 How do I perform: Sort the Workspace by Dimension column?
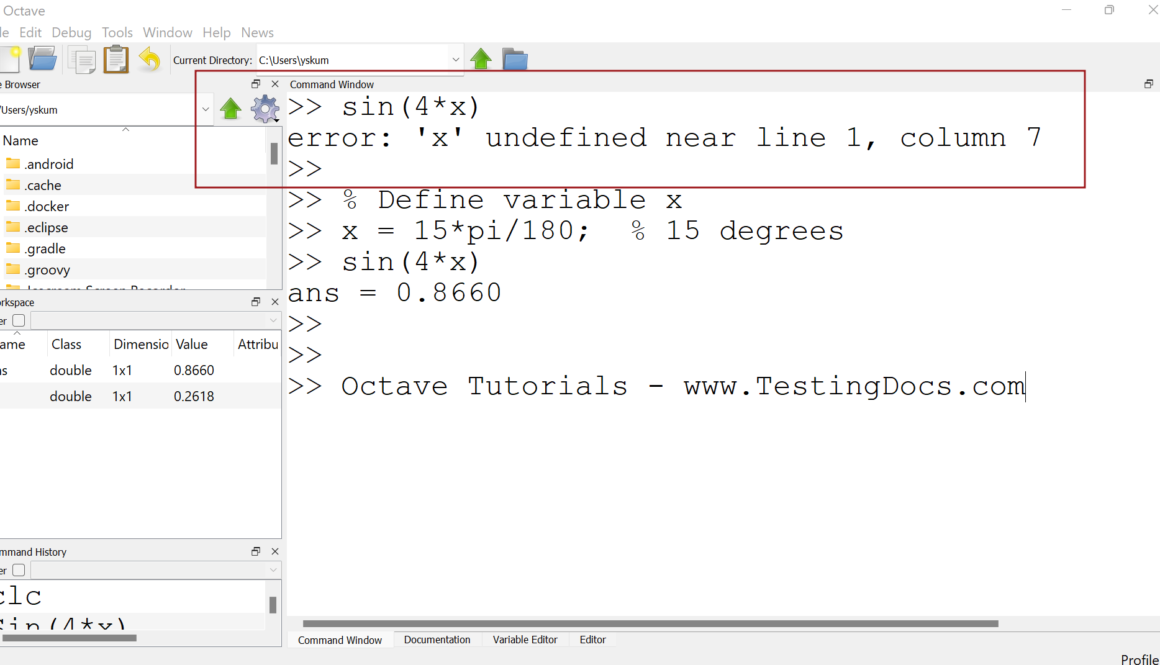[140, 344]
